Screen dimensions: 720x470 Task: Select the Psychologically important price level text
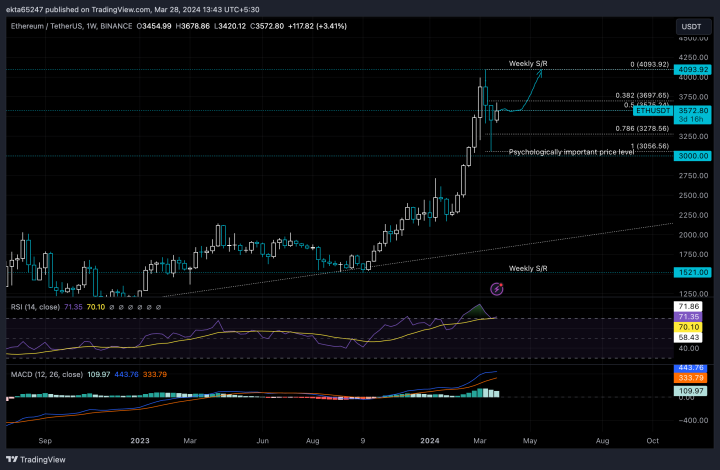point(571,152)
